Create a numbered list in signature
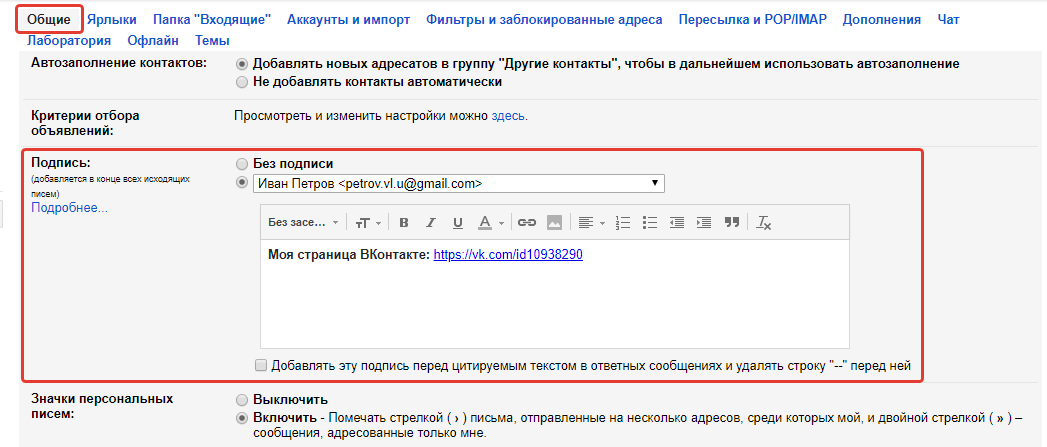Screen dimensions: 1047x447 (623, 222)
